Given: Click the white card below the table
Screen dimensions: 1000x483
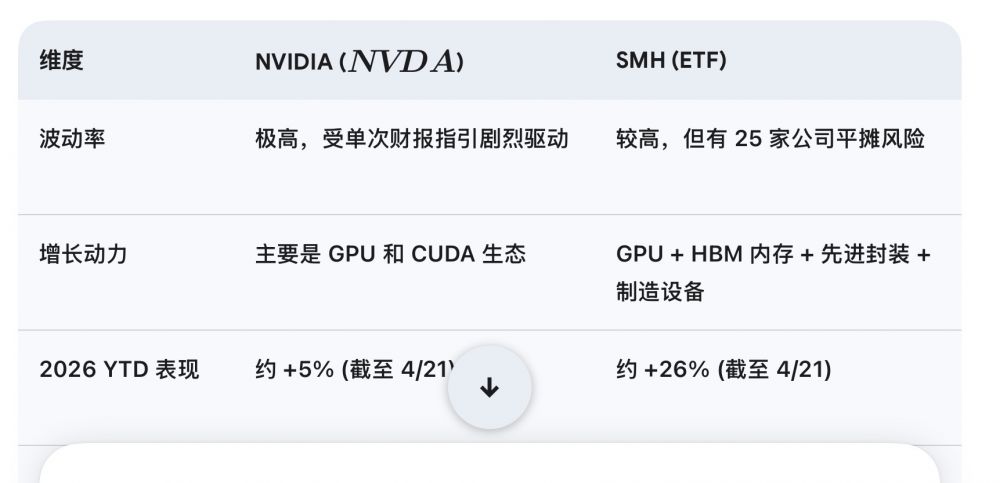Looking at the screenshot, I should click(489, 465).
